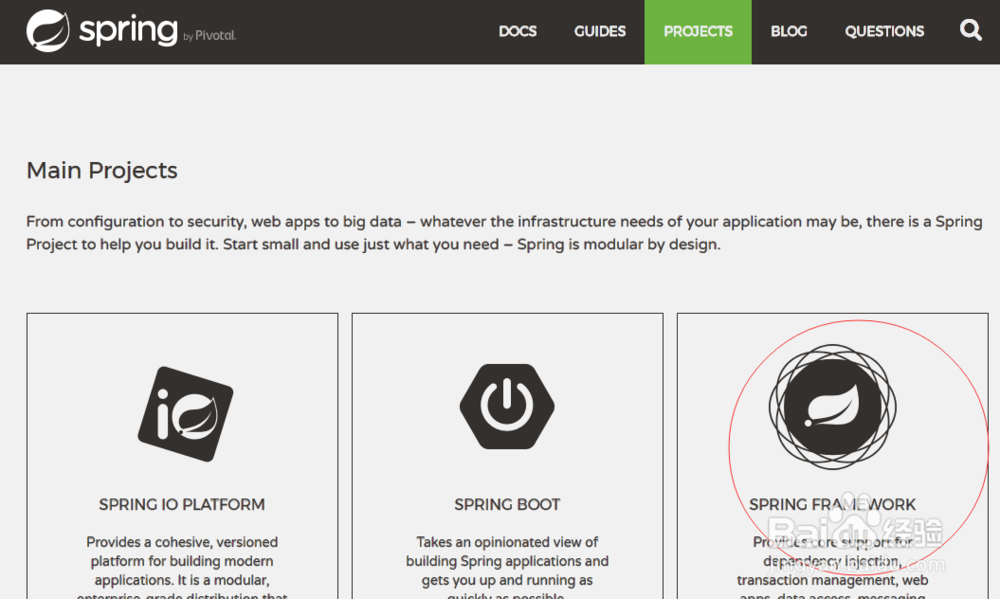Screen dimensions: 1000x599
Task: Click the Spring IO Platform description text
Action: point(182,566)
